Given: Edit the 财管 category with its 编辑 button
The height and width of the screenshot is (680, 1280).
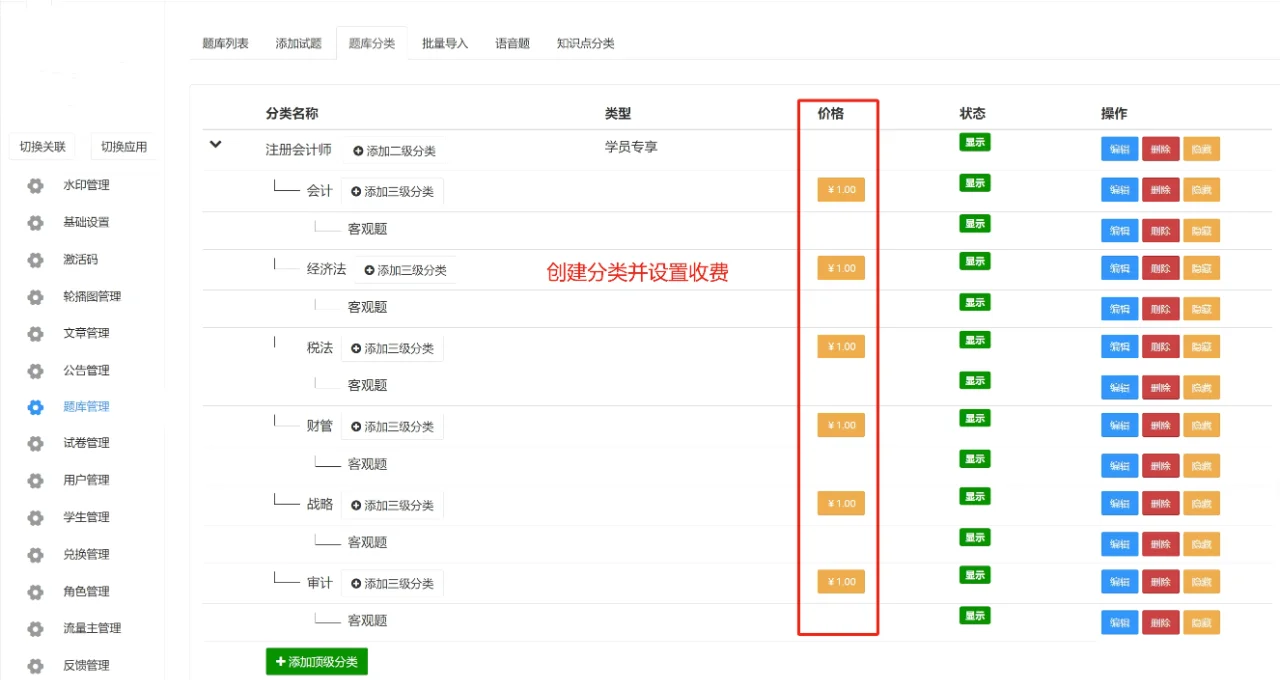Looking at the screenshot, I should click(1118, 425).
